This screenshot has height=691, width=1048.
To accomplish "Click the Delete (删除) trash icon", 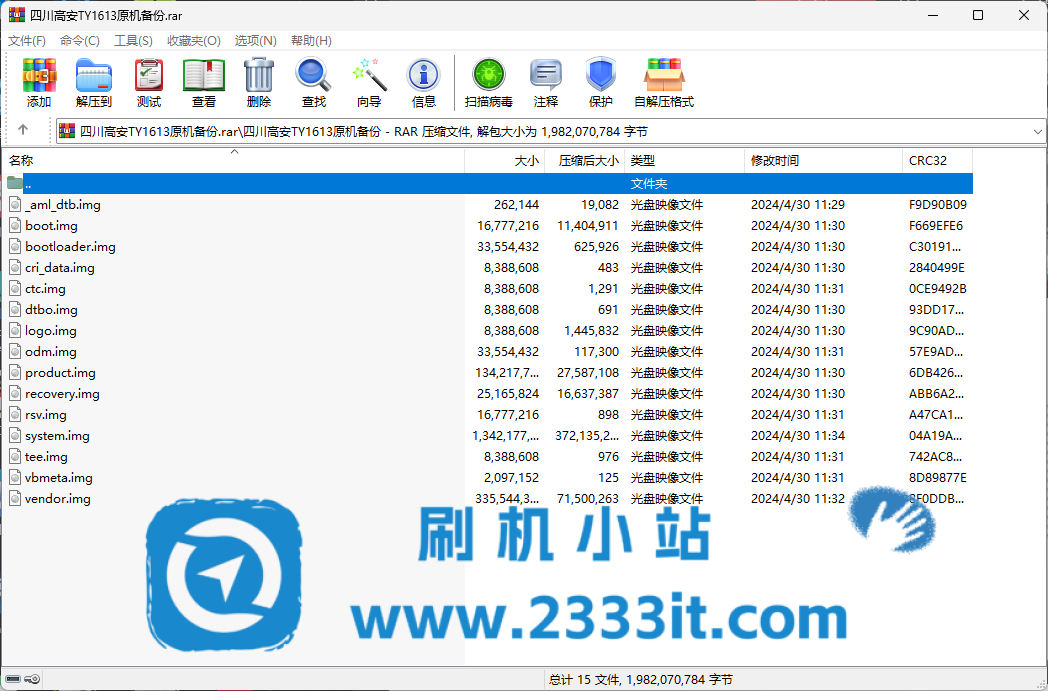I will pos(259,82).
